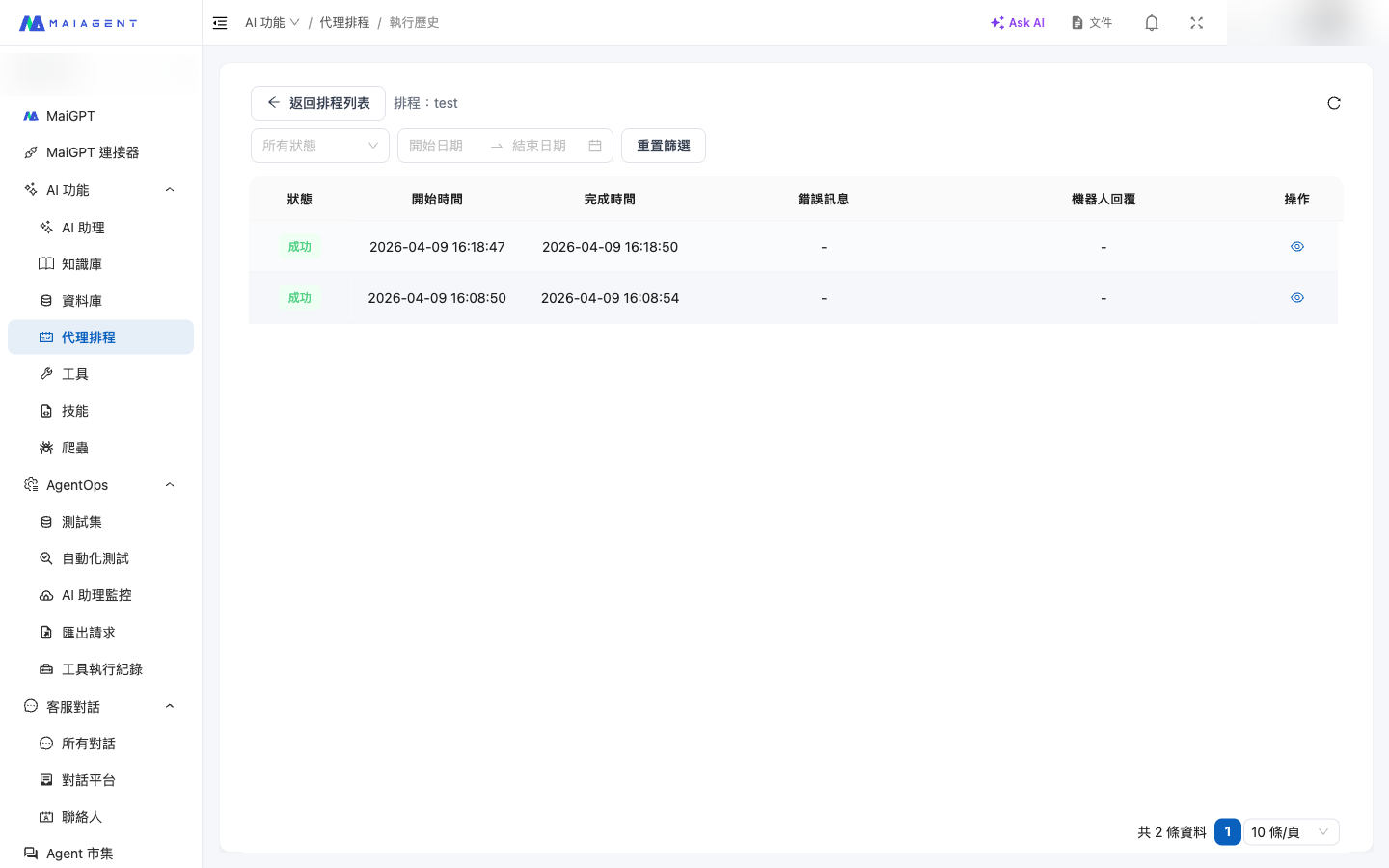Open 知識庫 in the sidebar
The image size is (1389, 868).
tap(100, 264)
